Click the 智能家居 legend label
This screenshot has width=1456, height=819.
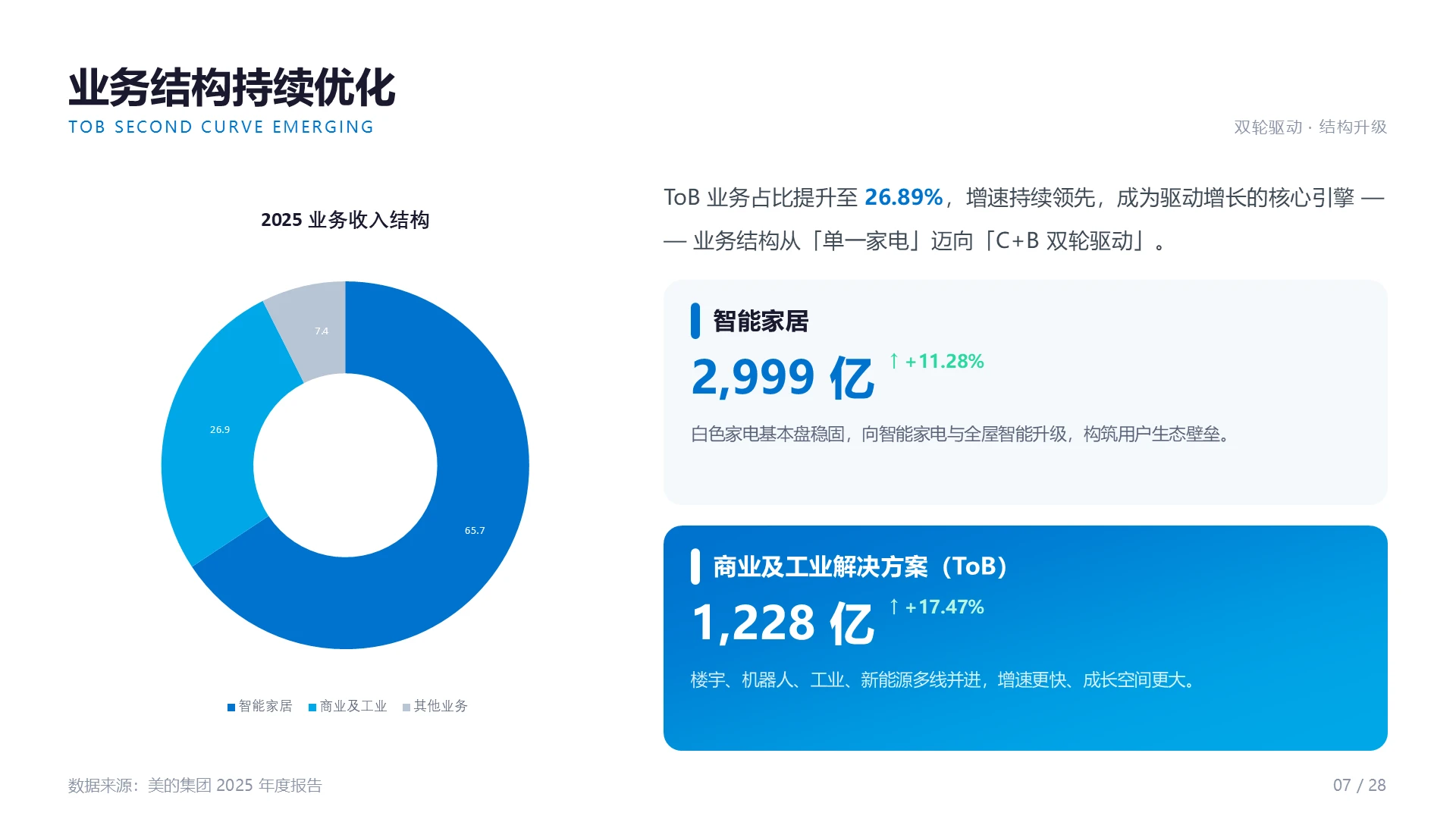click(x=265, y=706)
